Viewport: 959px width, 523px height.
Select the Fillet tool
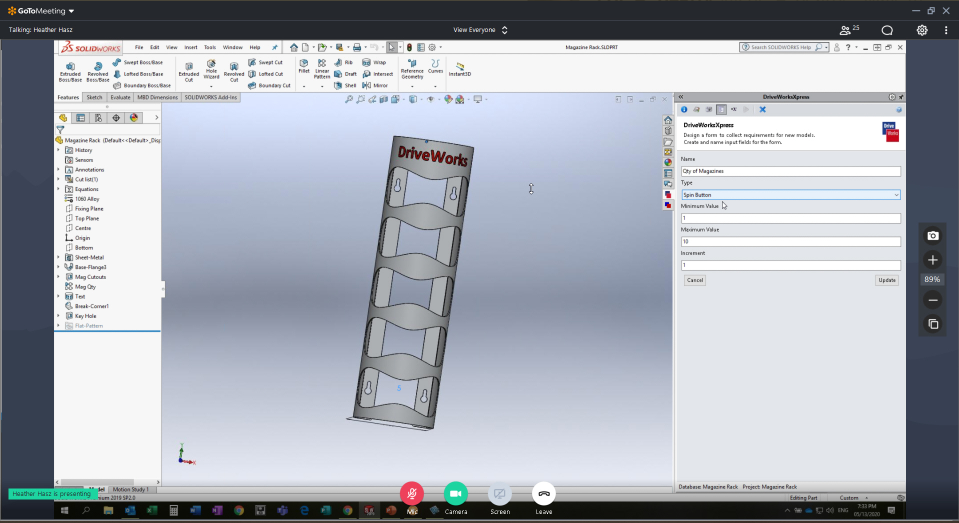tap(304, 67)
